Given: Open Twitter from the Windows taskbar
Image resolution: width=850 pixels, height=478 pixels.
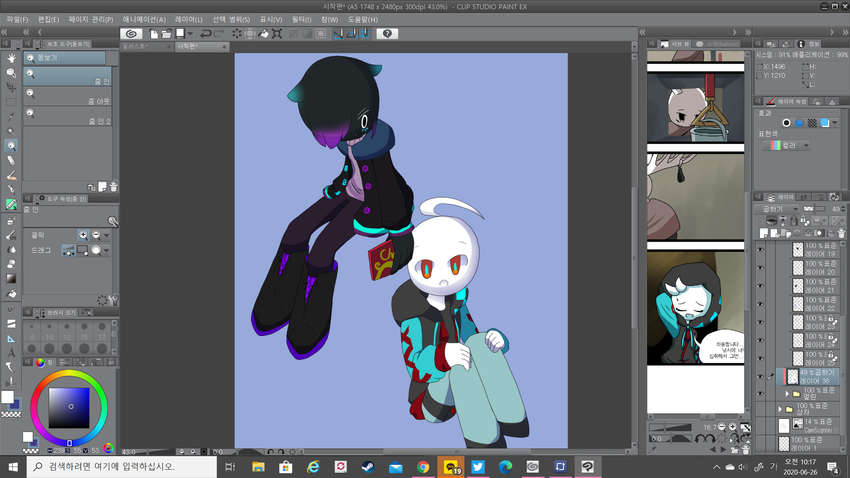Looking at the screenshot, I should 478,467.
